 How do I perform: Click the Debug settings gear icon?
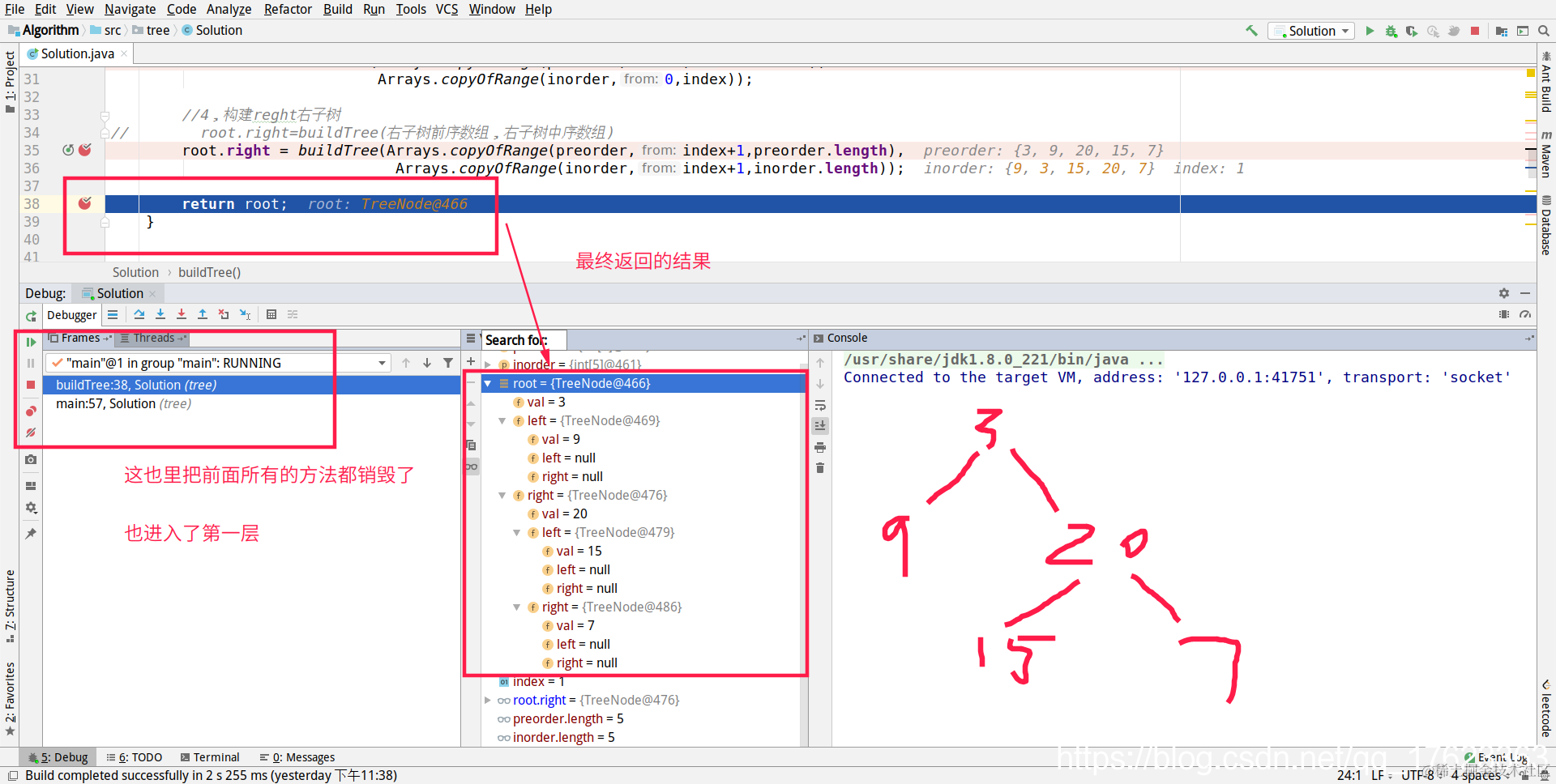1504,293
